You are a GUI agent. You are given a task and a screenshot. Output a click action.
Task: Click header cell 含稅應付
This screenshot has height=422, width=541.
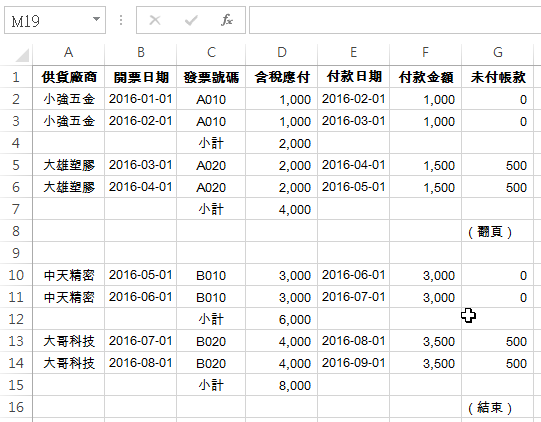pyautogui.click(x=282, y=77)
